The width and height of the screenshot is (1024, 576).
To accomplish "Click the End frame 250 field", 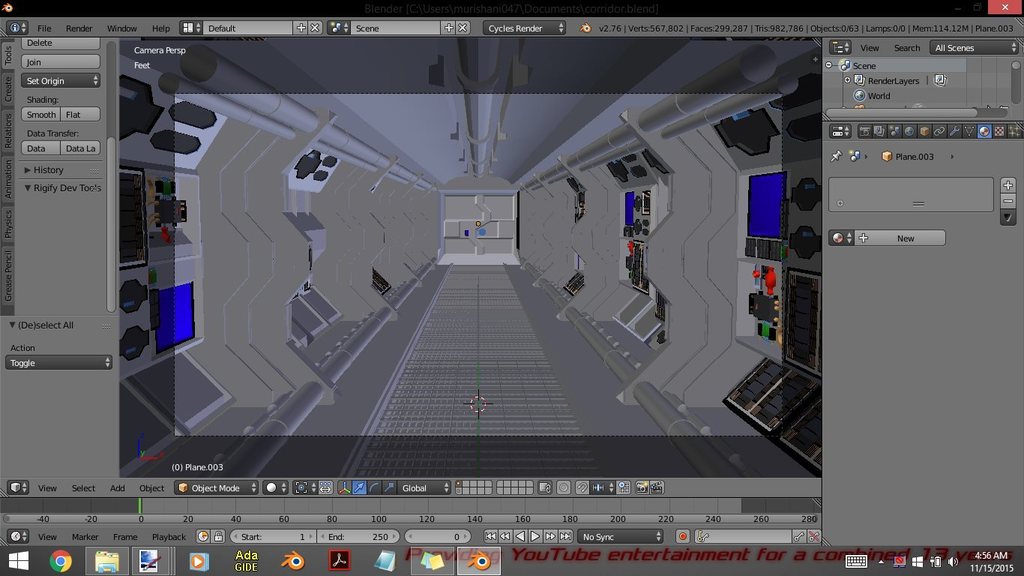I will click(358, 536).
